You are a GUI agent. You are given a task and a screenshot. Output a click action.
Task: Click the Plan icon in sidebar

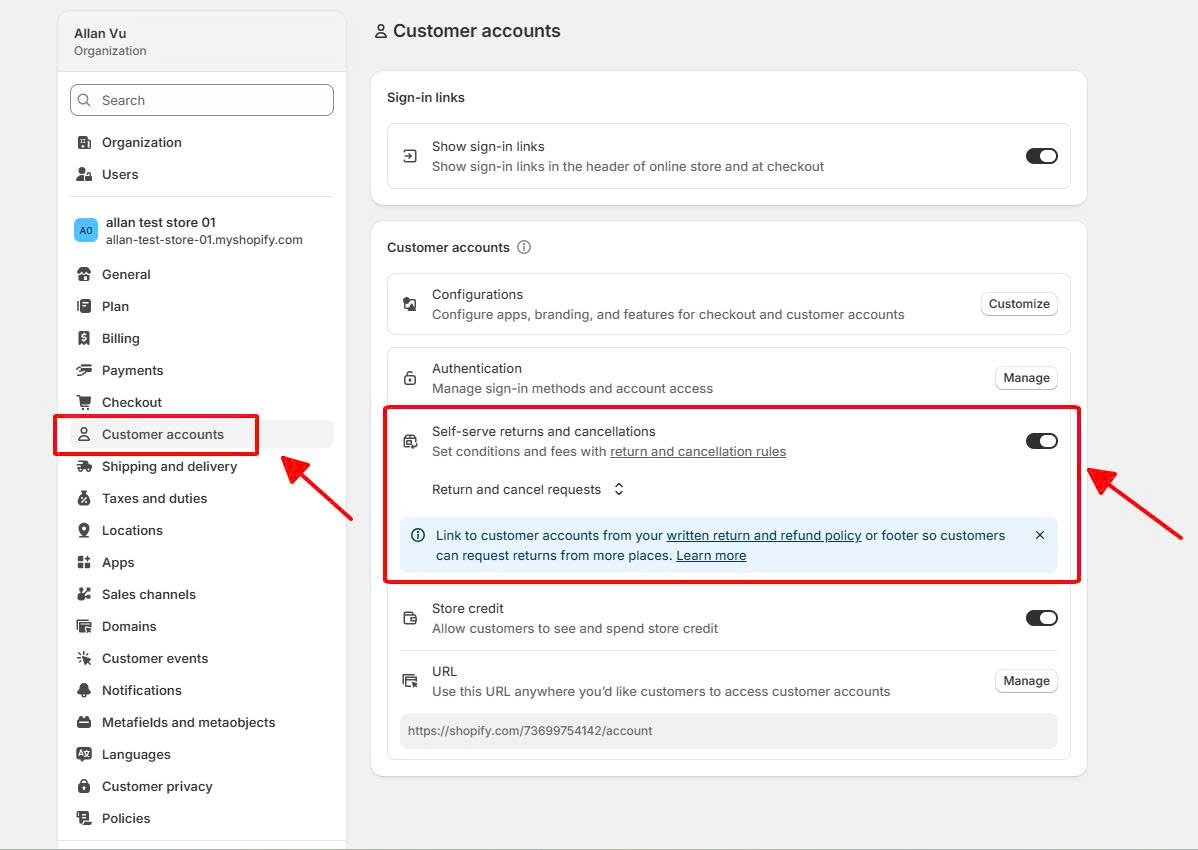[x=84, y=307]
